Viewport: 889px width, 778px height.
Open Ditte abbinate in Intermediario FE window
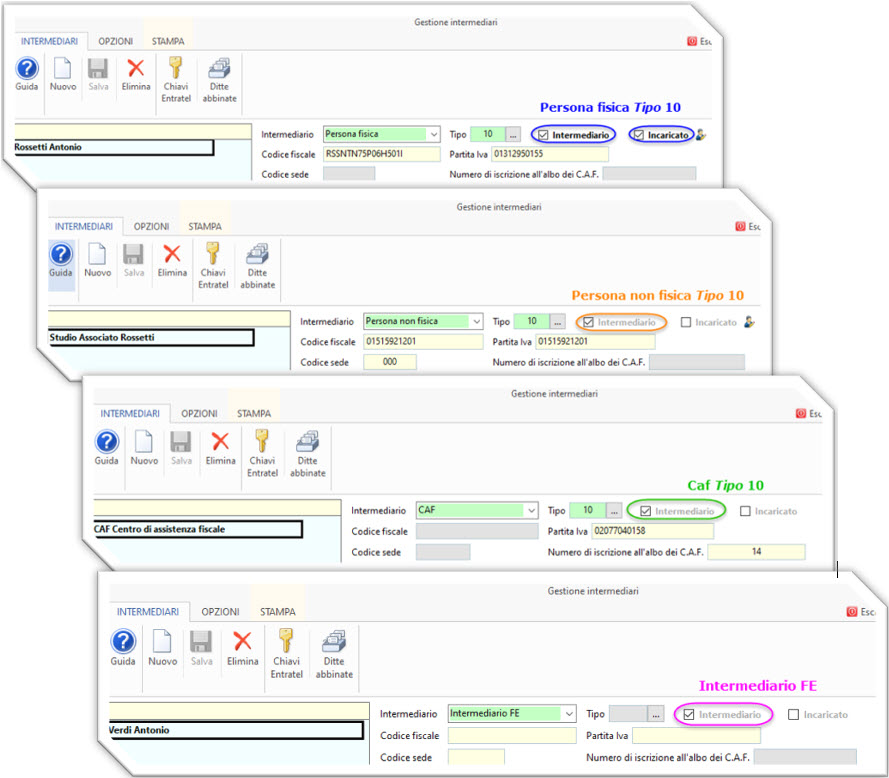[x=334, y=653]
